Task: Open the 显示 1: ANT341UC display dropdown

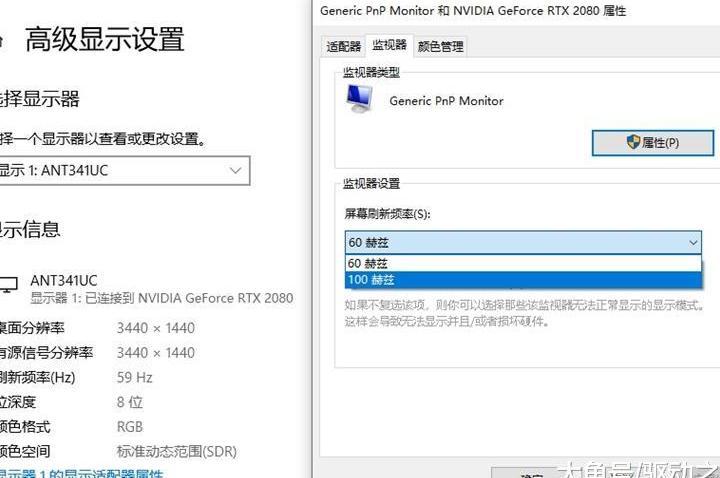Action: [x=124, y=171]
